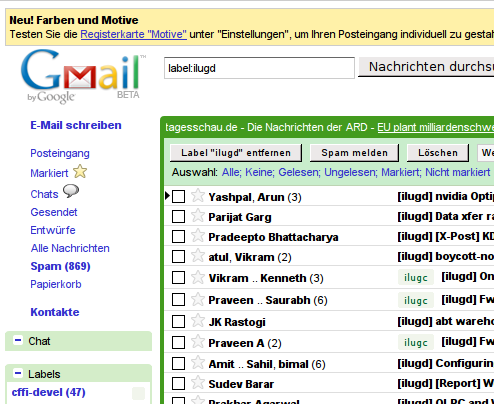Open Spam (869) folder

[60, 266]
